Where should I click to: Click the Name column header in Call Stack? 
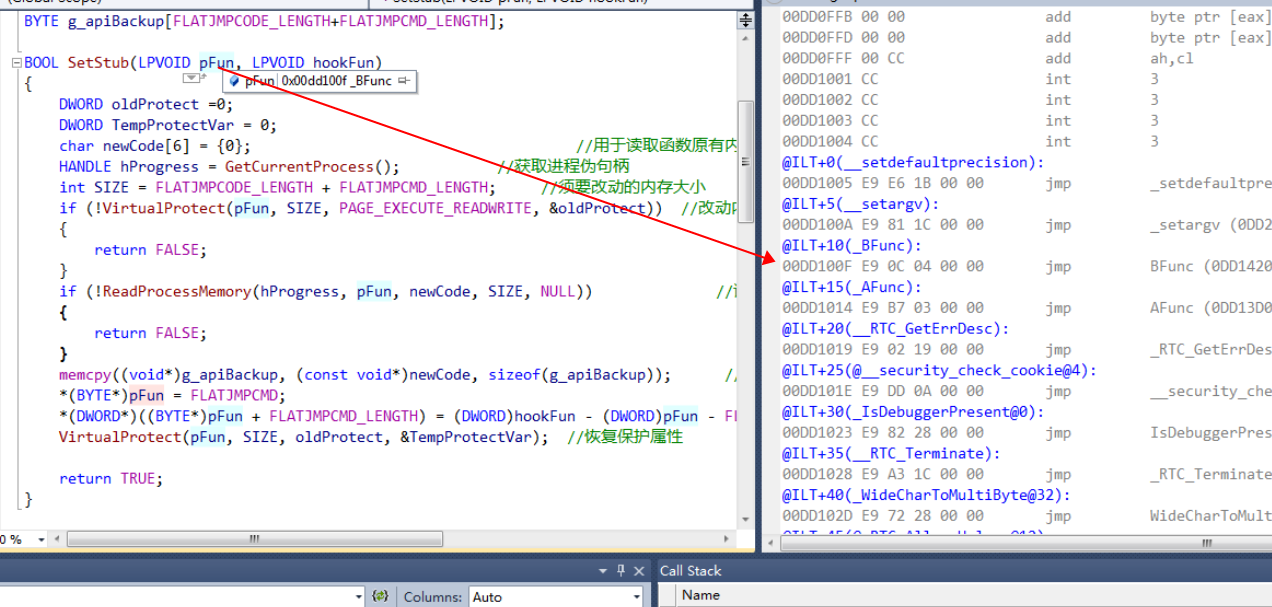pos(704,595)
